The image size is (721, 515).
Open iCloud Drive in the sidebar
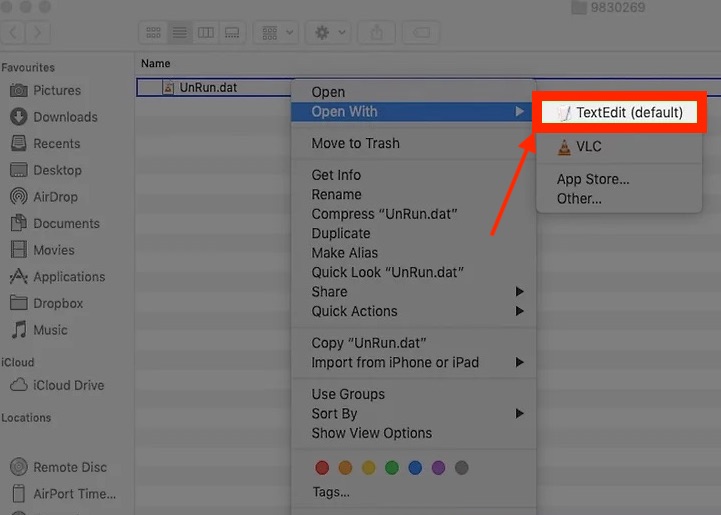click(57, 385)
